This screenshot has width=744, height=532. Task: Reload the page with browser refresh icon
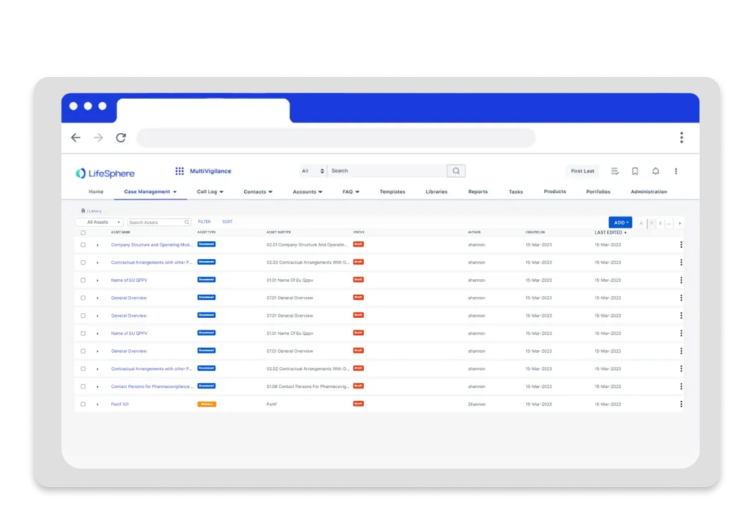pos(121,138)
